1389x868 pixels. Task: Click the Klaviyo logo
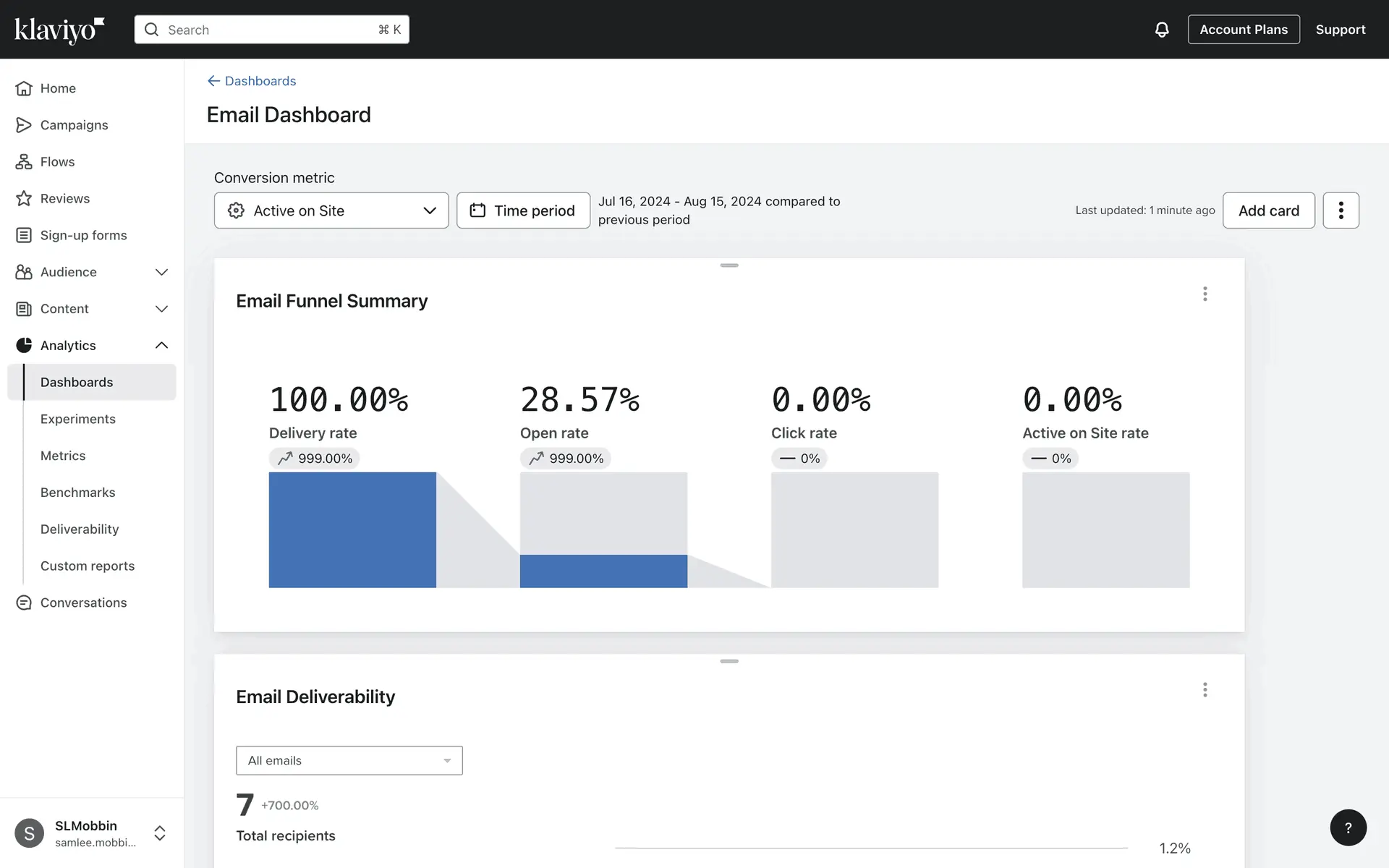coord(59,30)
